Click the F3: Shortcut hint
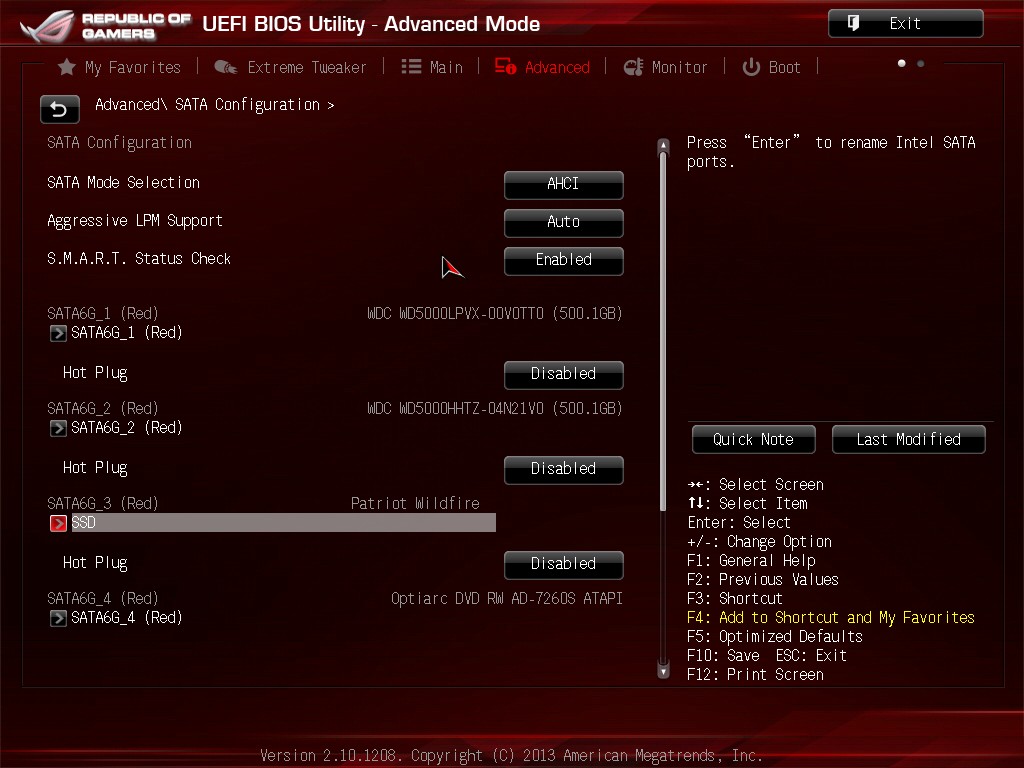1024x768 pixels. (x=735, y=599)
